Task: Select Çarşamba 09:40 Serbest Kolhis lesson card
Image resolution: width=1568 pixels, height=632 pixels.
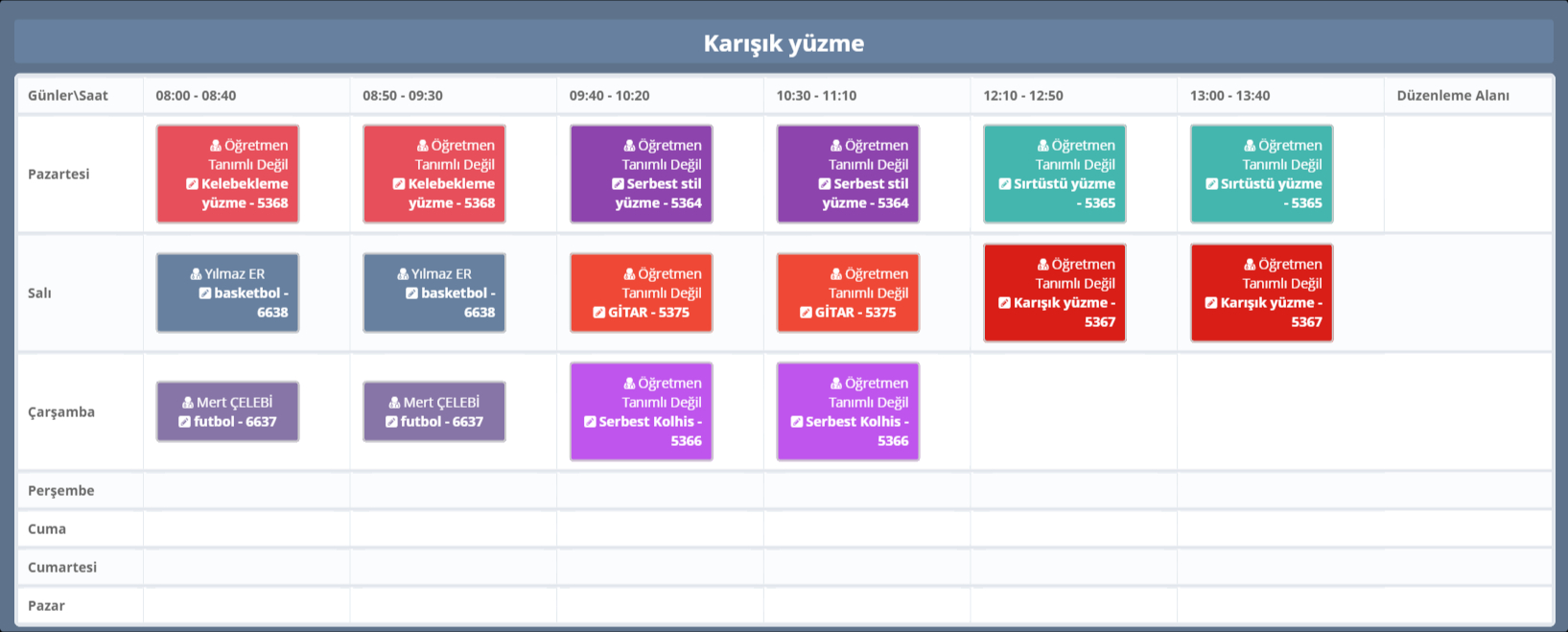Action: [x=641, y=411]
